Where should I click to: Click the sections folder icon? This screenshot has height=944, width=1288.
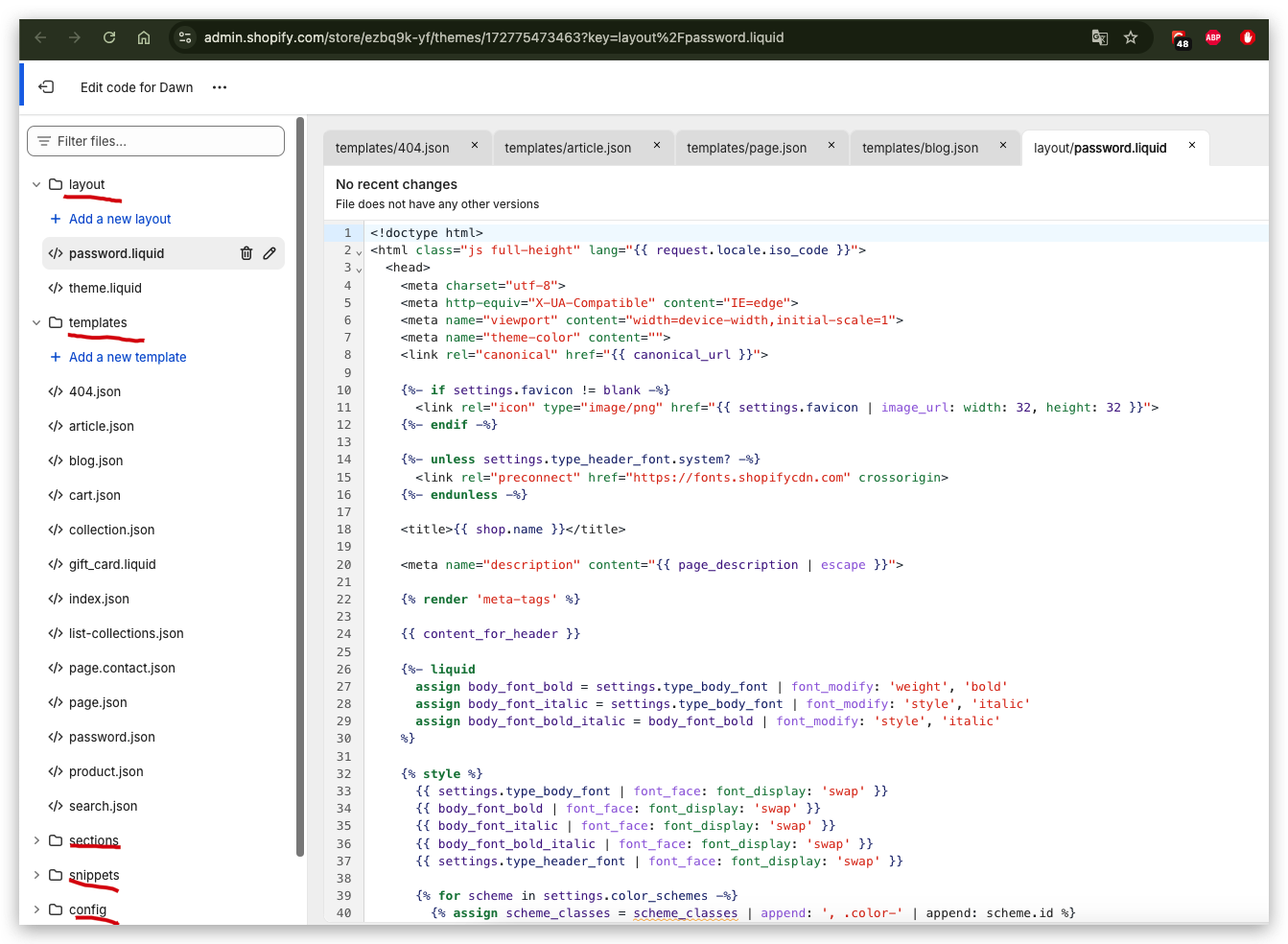click(56, 840)
